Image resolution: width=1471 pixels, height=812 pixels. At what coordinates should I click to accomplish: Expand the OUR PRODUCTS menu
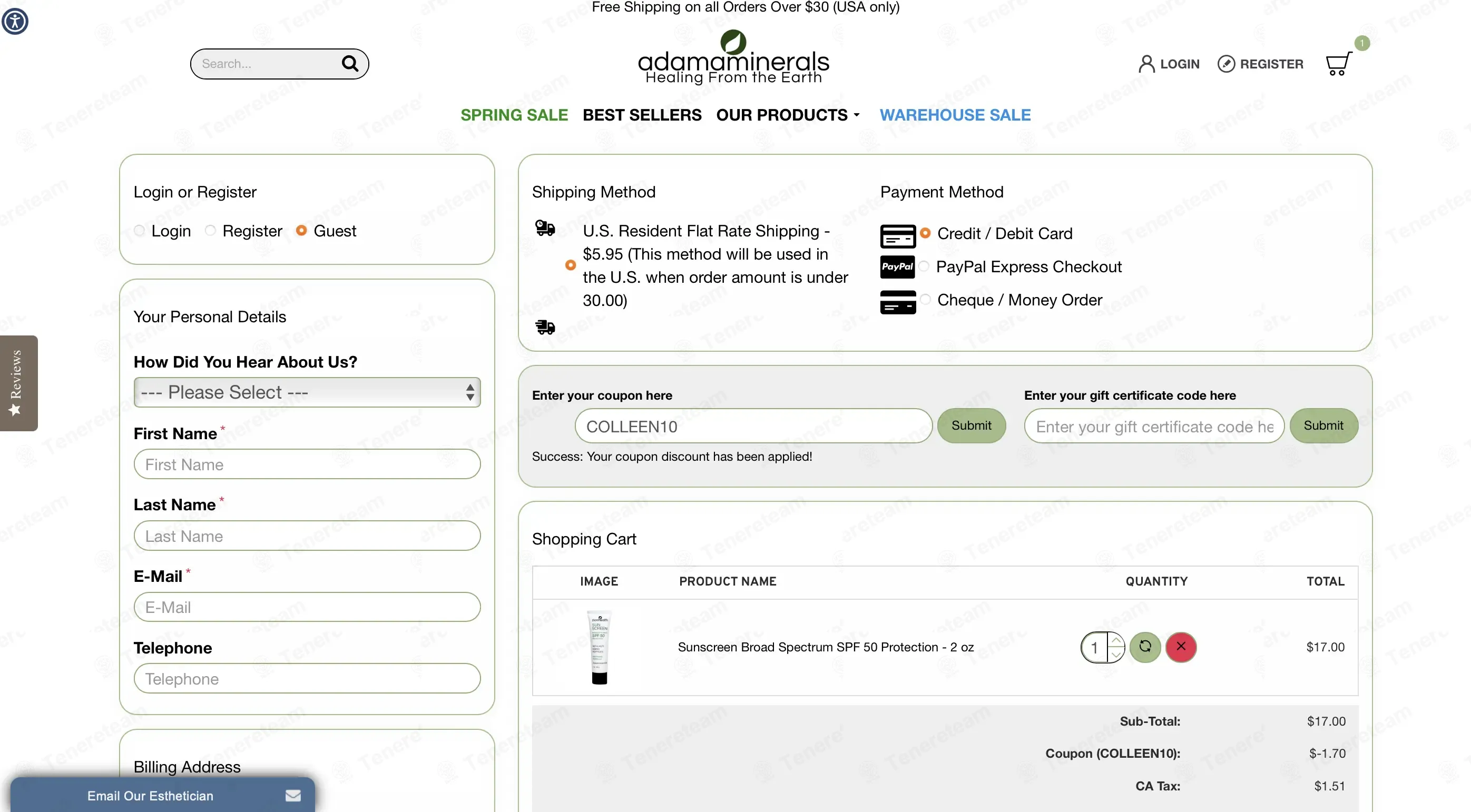788,115
